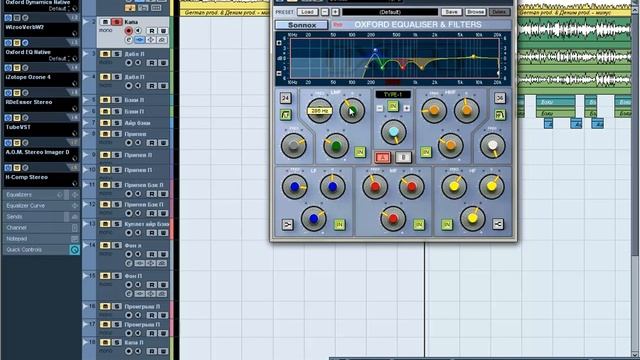Expand track 8 Припев arrow
This screenshot has height=360, width=640.
pos(86,134)
